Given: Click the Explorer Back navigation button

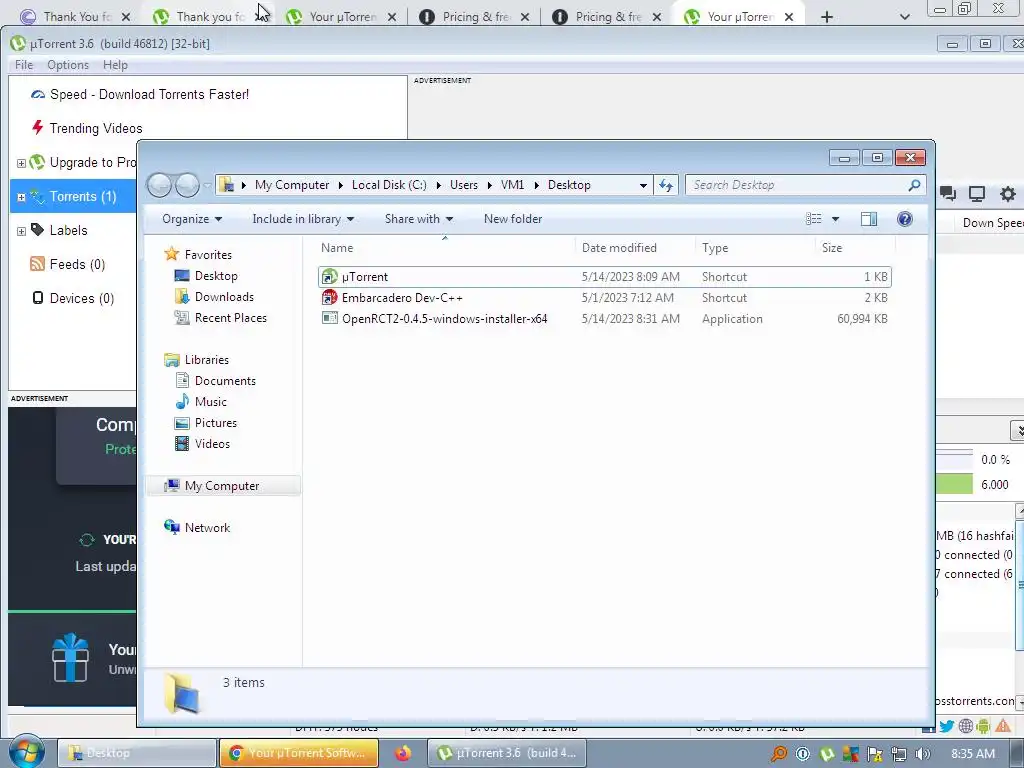Looking at the screenshot, I should pyautogui.click(x=159, y=185).
